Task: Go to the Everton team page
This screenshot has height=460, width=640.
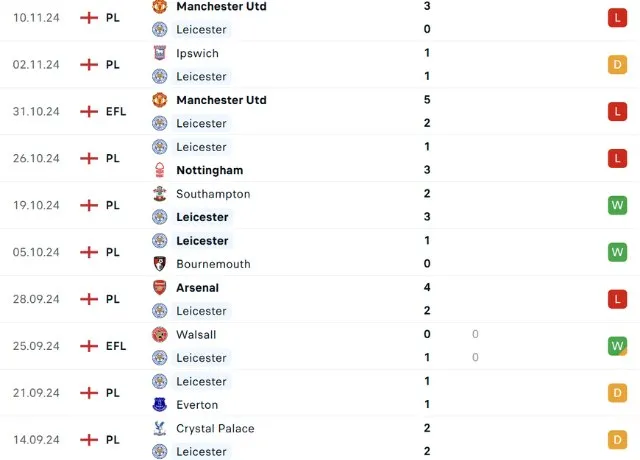Action: 197,405
